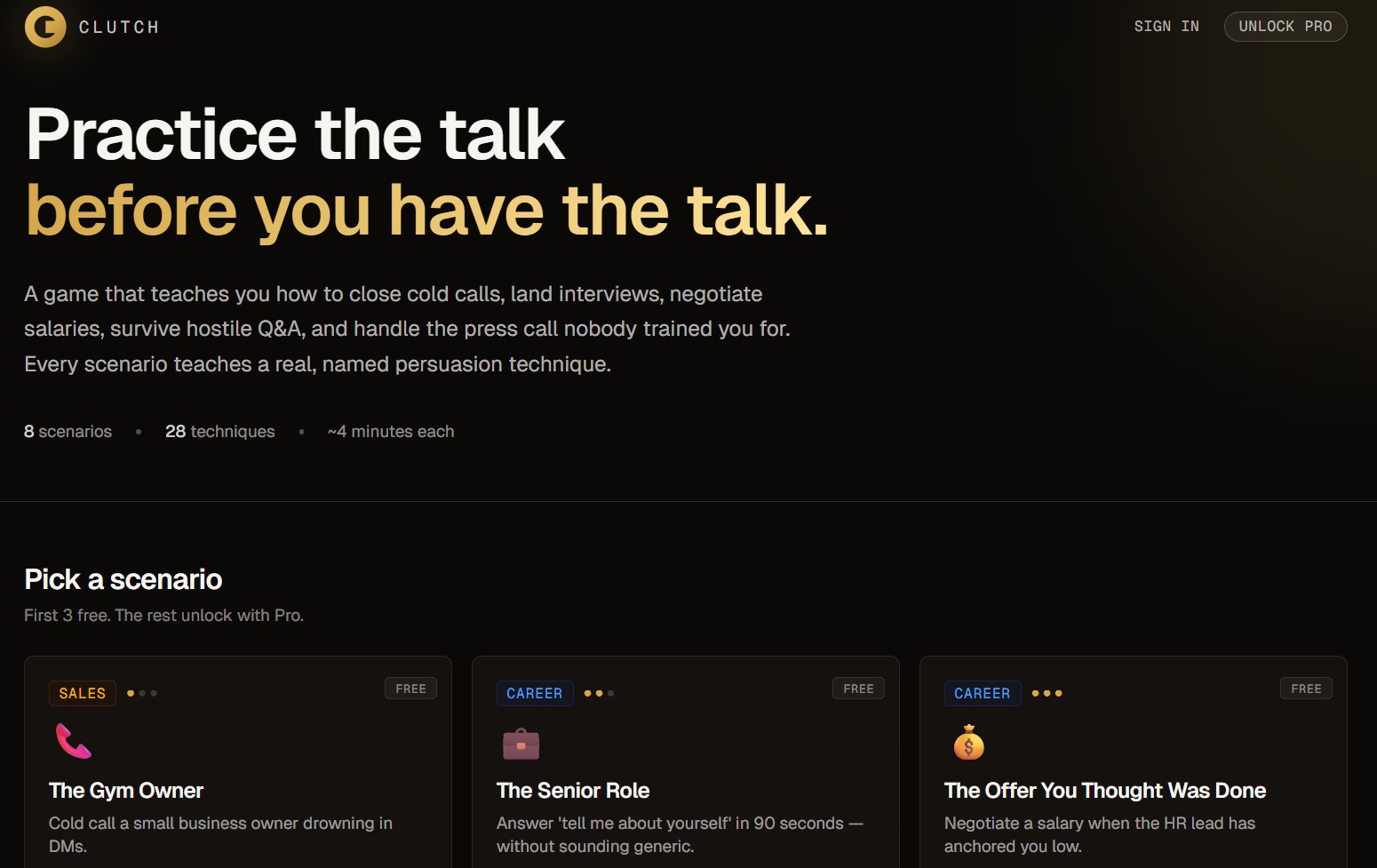Click the FREE badge on The Gym Owner card
The height and width of the screenshot is (868, 1377).
(410, 689)
